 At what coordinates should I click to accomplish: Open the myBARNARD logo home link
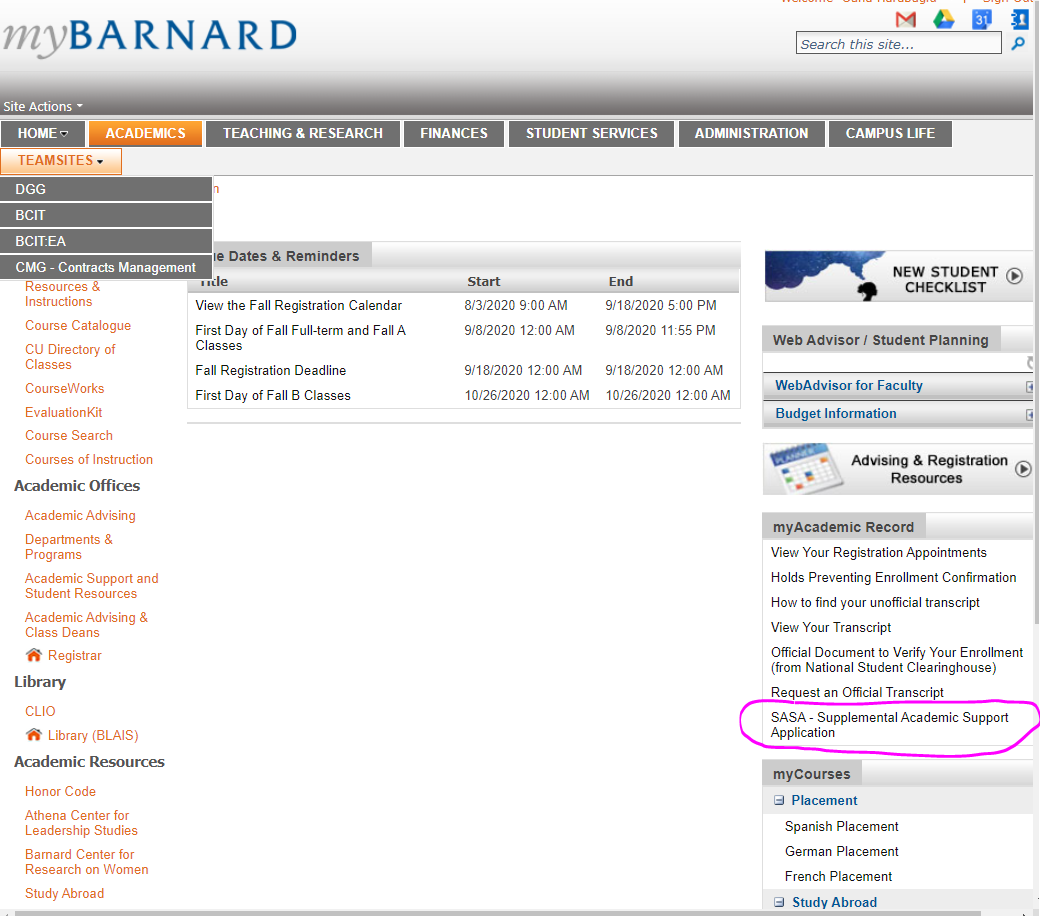pos(150,36)
